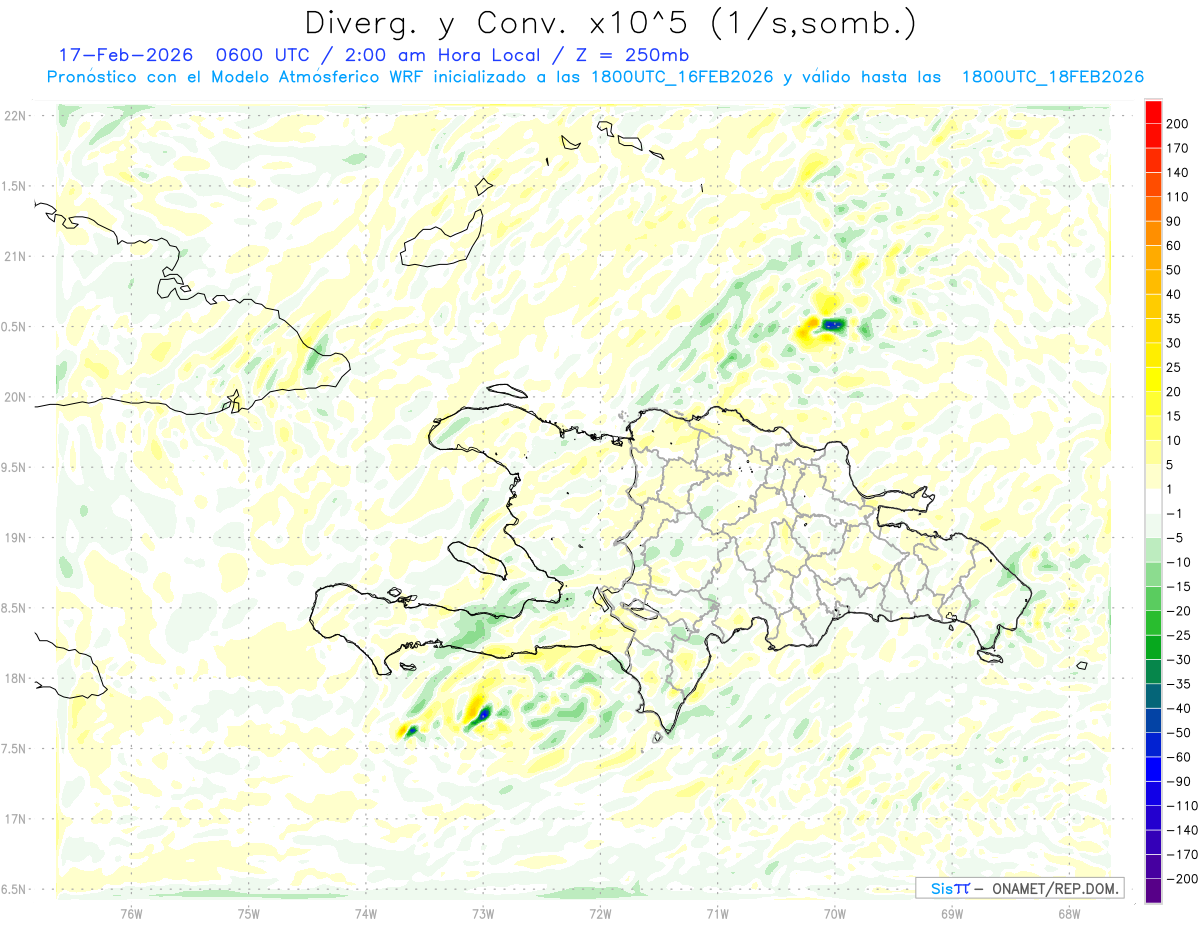
Task: Click the "70W" longitude label
Action: (834, 914)
